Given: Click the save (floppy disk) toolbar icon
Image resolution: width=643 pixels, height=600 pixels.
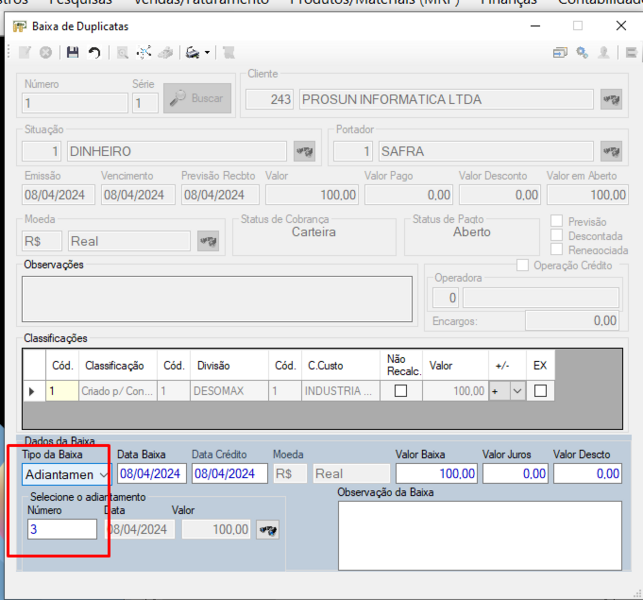Looking at the screenshot, I should [x=73, y=52].
